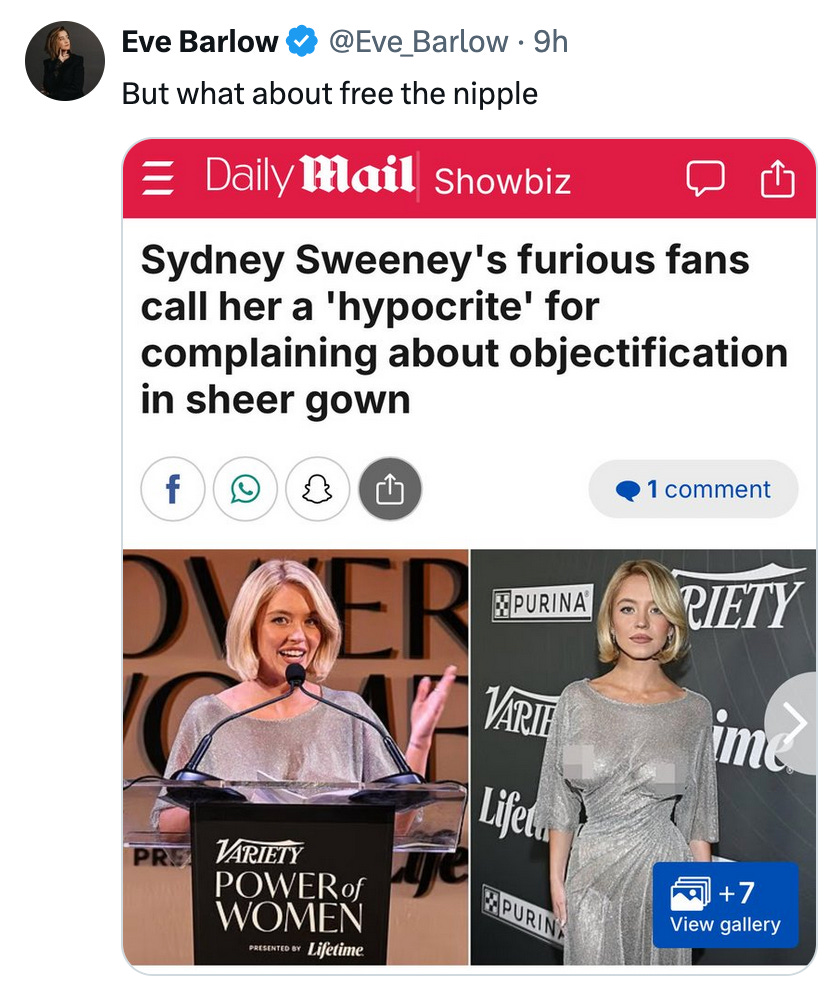Click View gallery +7 button

coord(726,905)
